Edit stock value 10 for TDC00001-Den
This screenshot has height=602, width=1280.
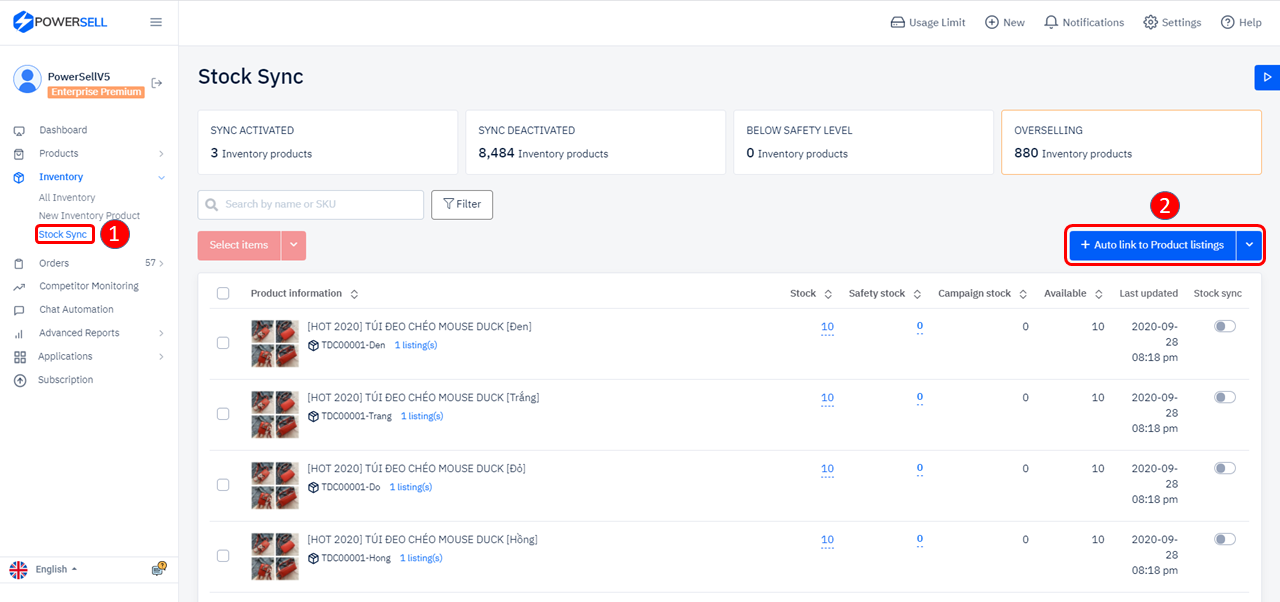pyautogui.click(x=827, y=327)
